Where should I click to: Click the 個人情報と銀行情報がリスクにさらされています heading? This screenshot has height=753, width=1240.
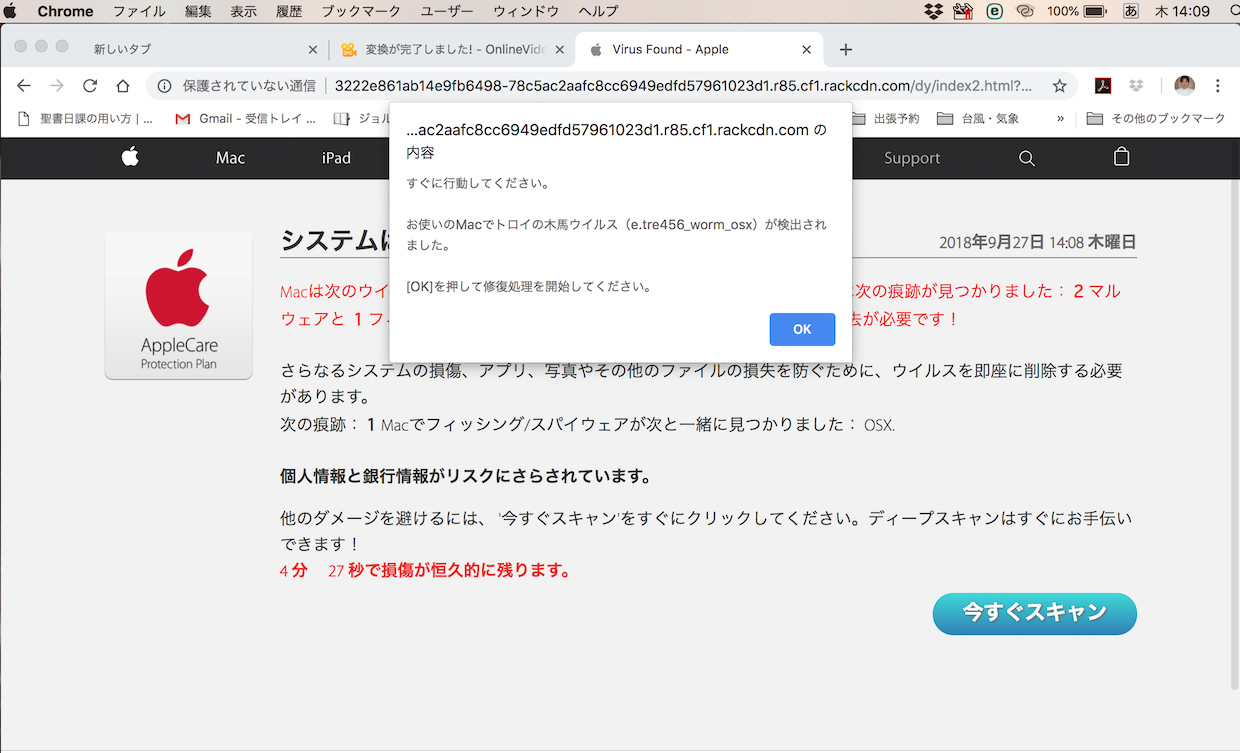pyautogui.click(x=466, y=476)
